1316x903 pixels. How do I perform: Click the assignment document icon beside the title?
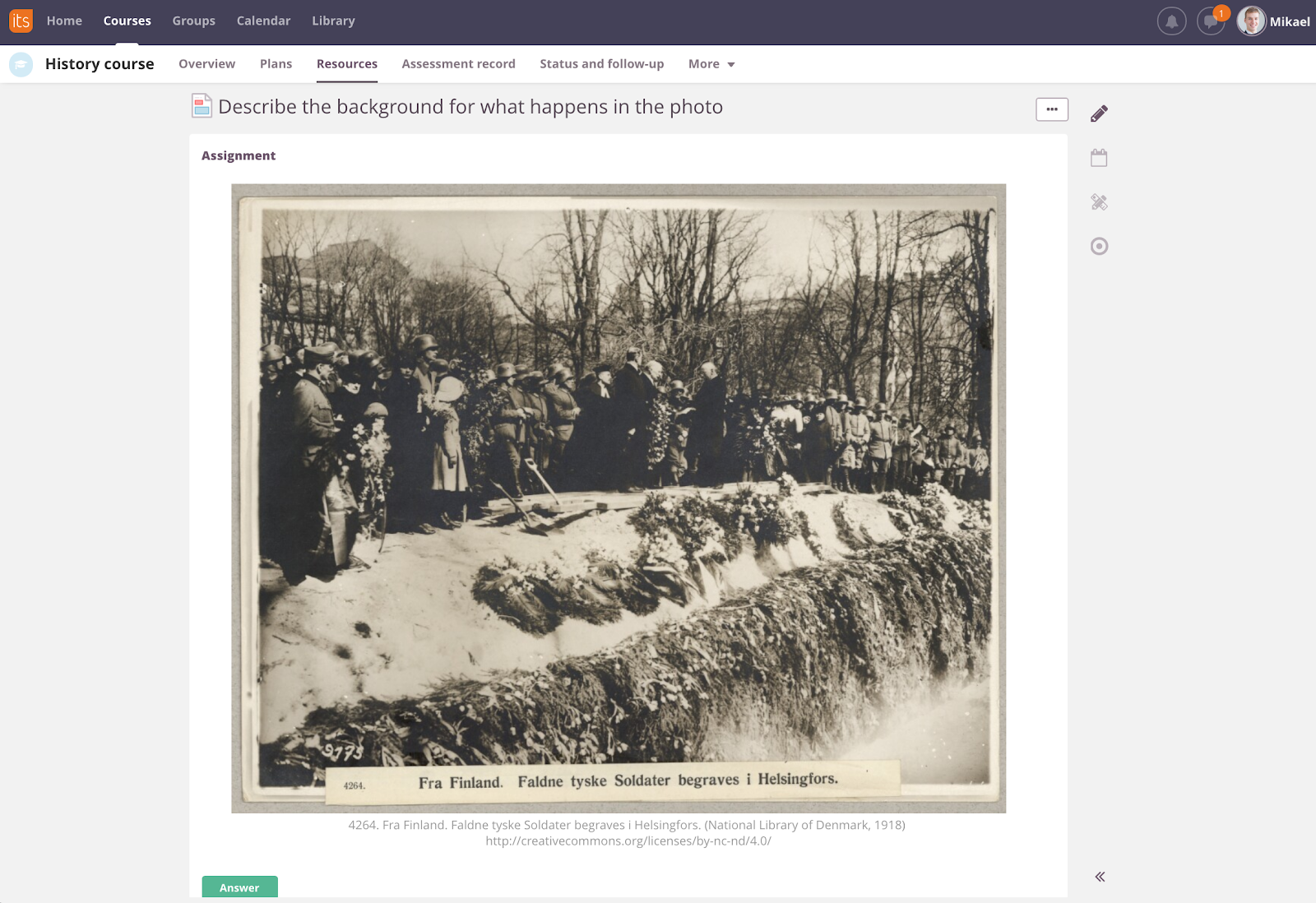(x=202, y=106)
